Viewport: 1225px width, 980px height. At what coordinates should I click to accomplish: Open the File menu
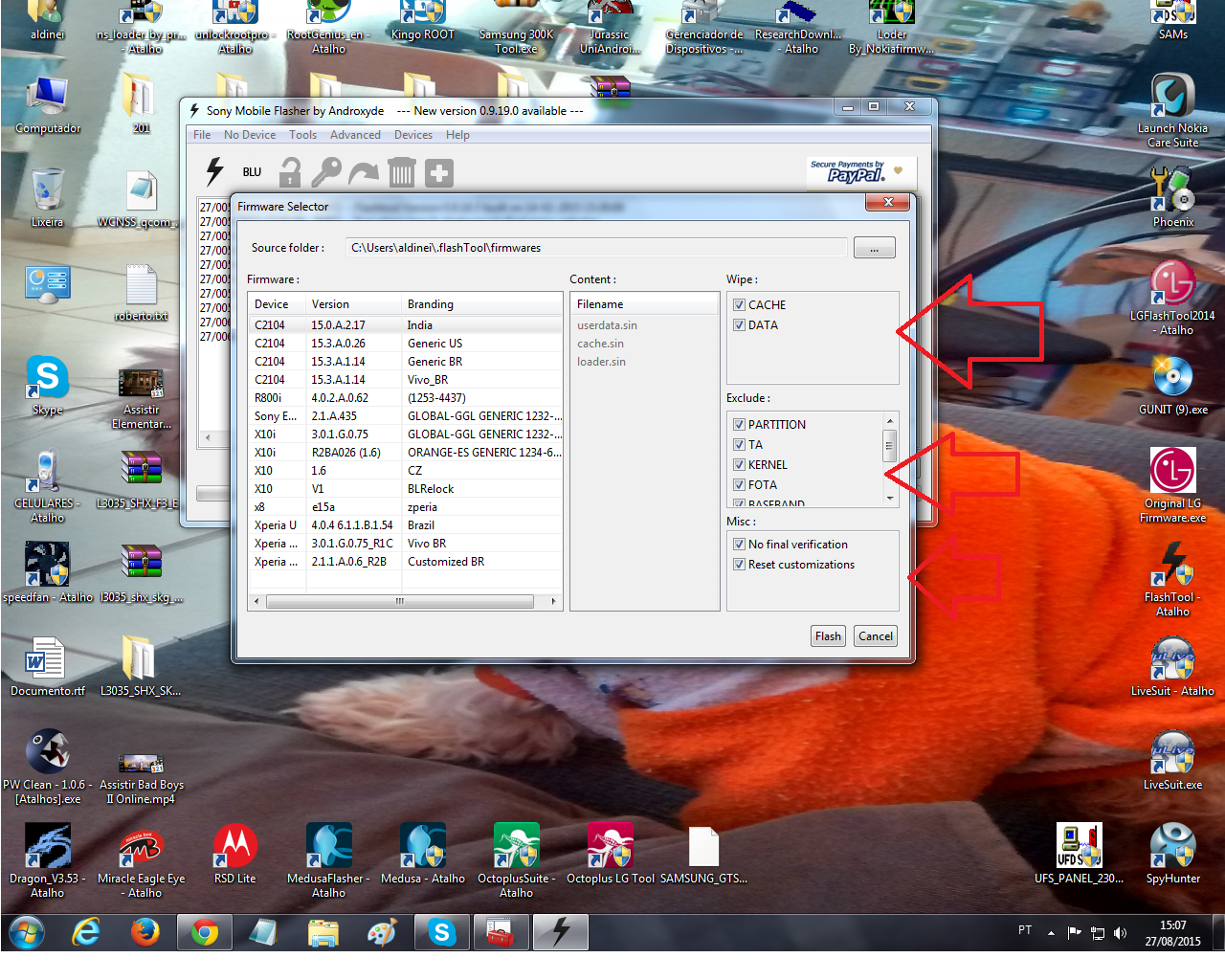202,135
